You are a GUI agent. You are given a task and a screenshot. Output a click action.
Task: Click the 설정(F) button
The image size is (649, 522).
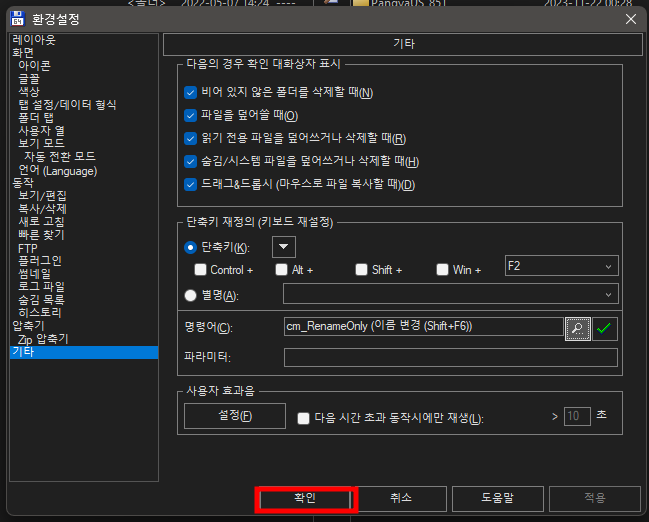[235, 416]
